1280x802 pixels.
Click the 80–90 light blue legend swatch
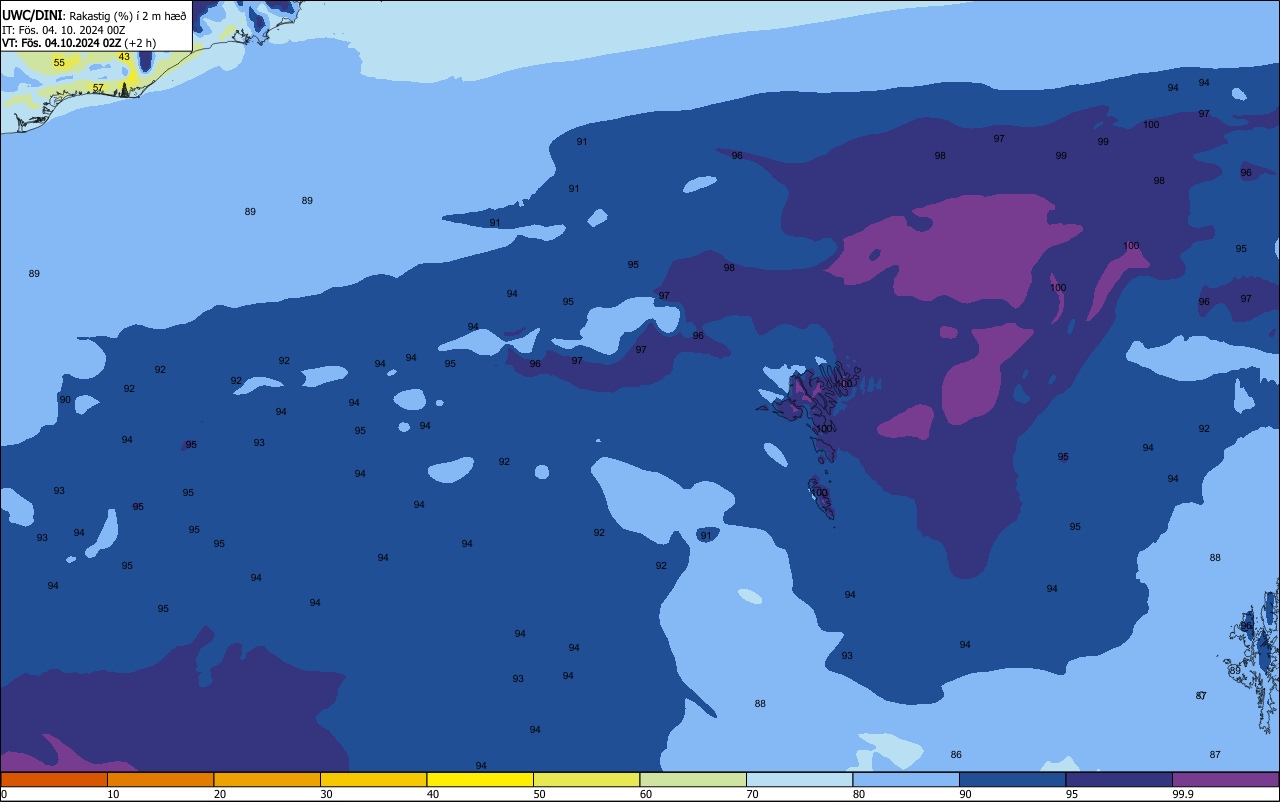(x=906, y=779)
